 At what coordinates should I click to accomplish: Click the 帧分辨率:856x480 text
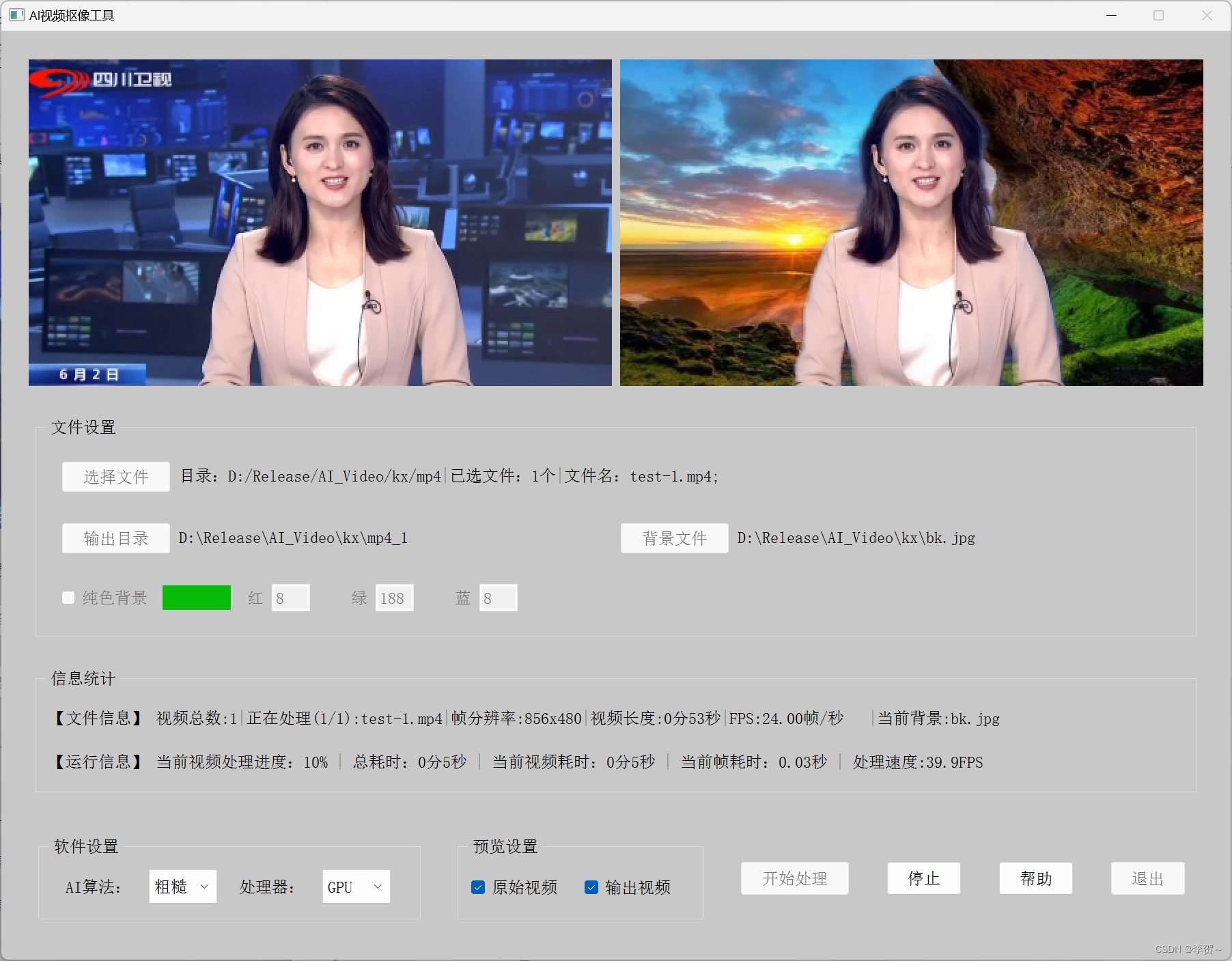[x=516, y=719]
